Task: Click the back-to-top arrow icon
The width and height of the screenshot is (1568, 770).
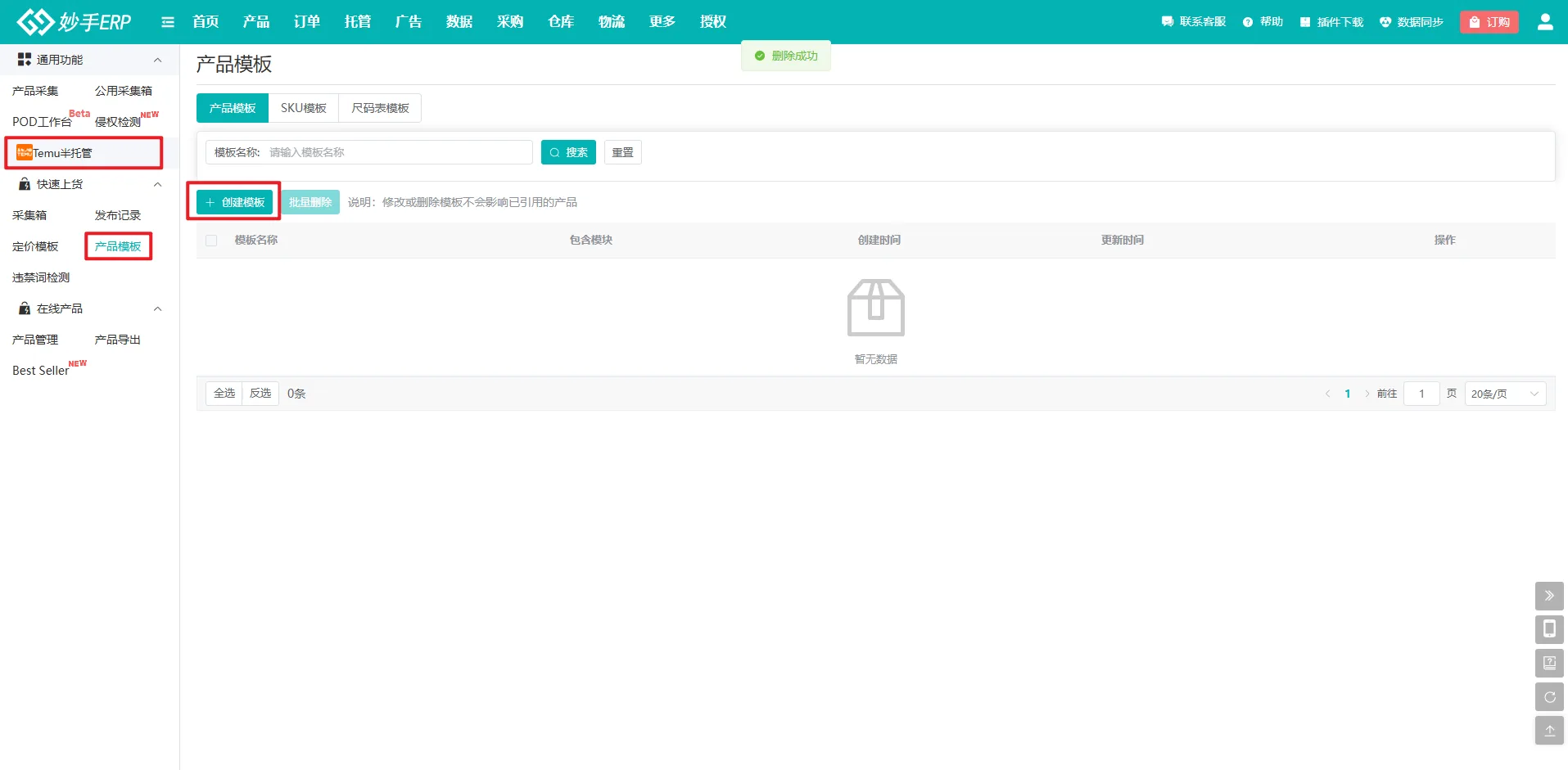Action: [x=1549, y=731]
